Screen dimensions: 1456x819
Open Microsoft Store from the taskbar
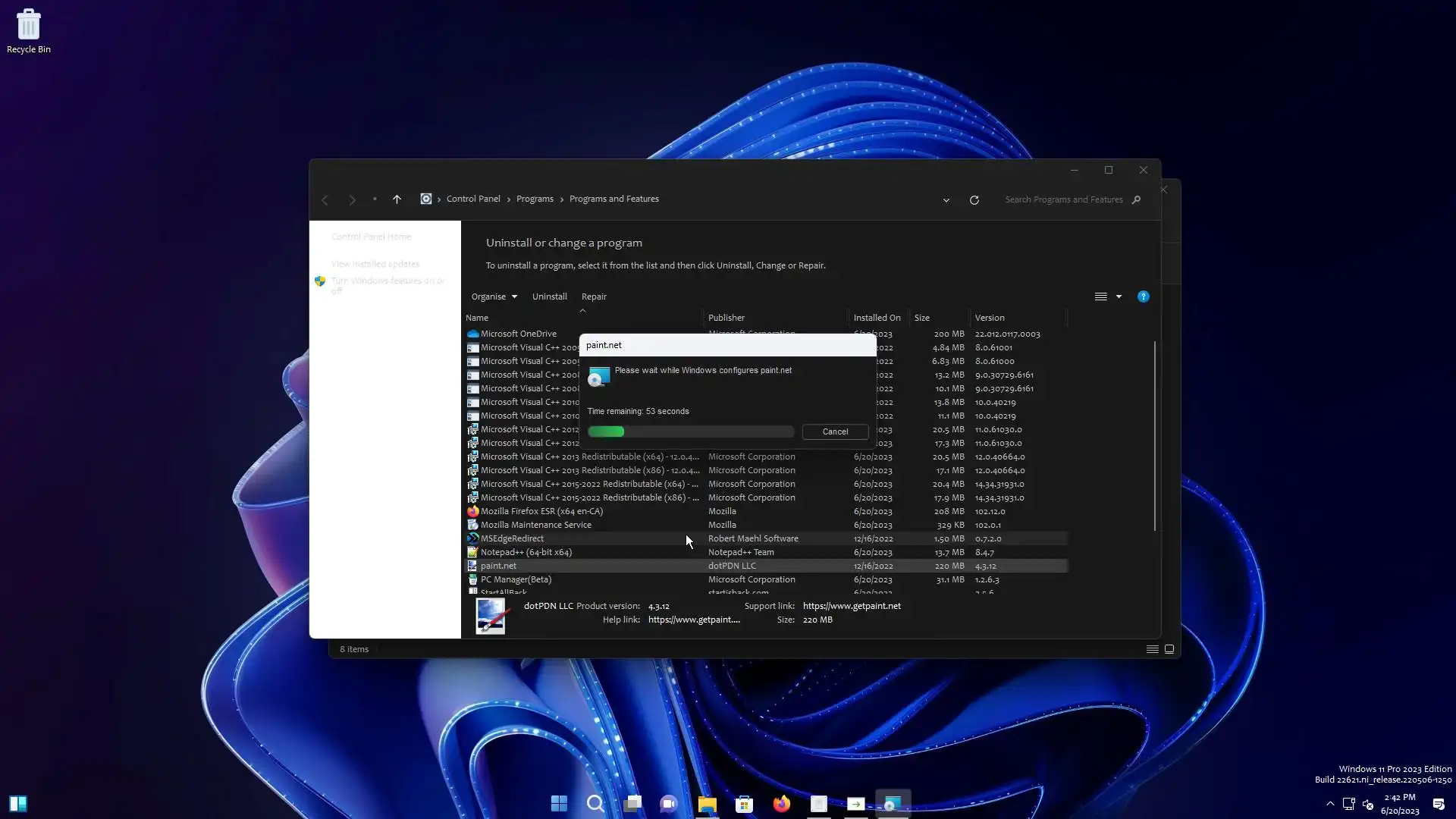click(744, 804)
